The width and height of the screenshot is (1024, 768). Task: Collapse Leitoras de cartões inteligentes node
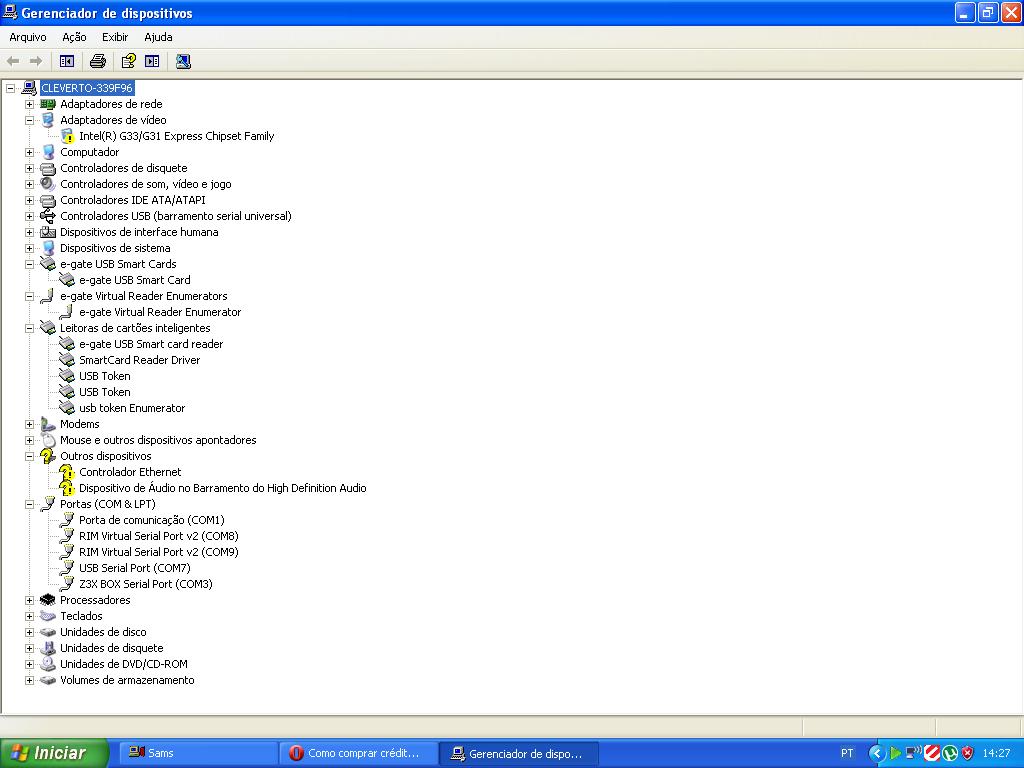coord(29,328)
